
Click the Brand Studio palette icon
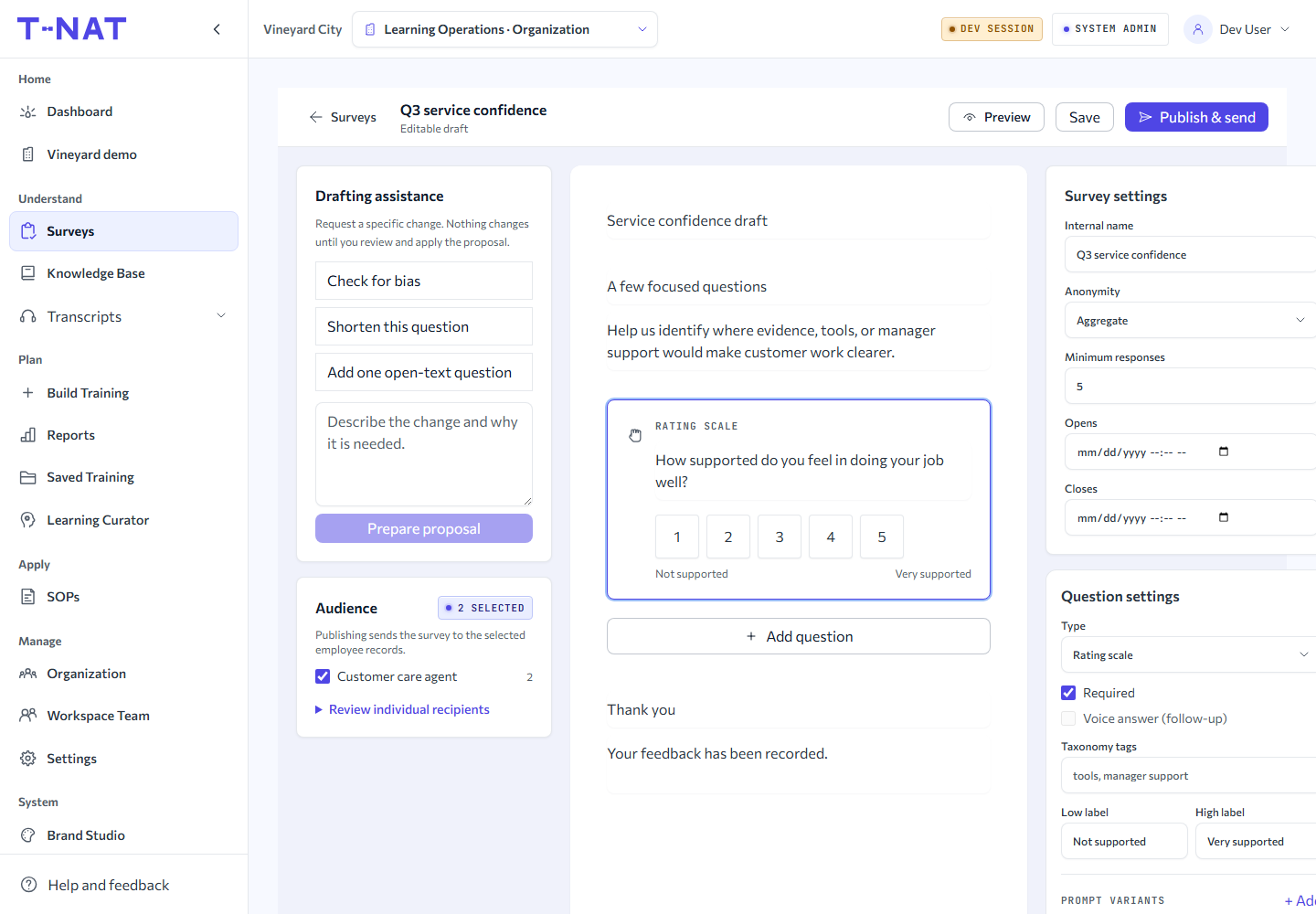click(28, 835)
